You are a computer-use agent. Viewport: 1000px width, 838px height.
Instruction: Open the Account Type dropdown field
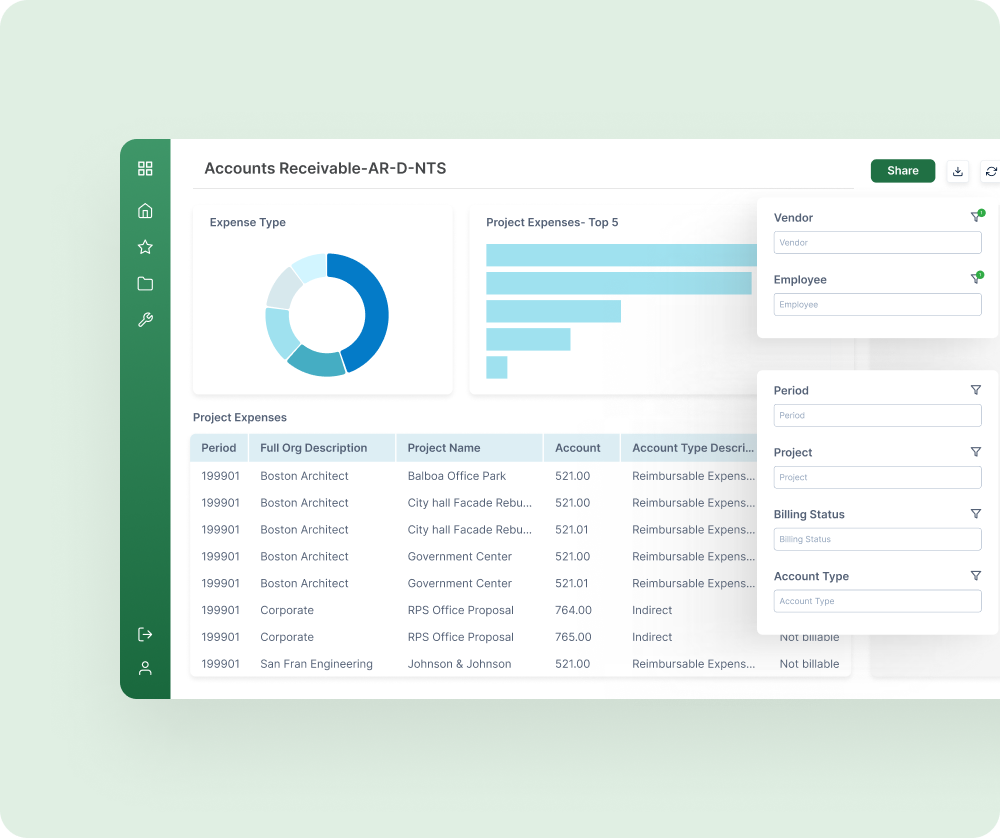coord(877,601)
